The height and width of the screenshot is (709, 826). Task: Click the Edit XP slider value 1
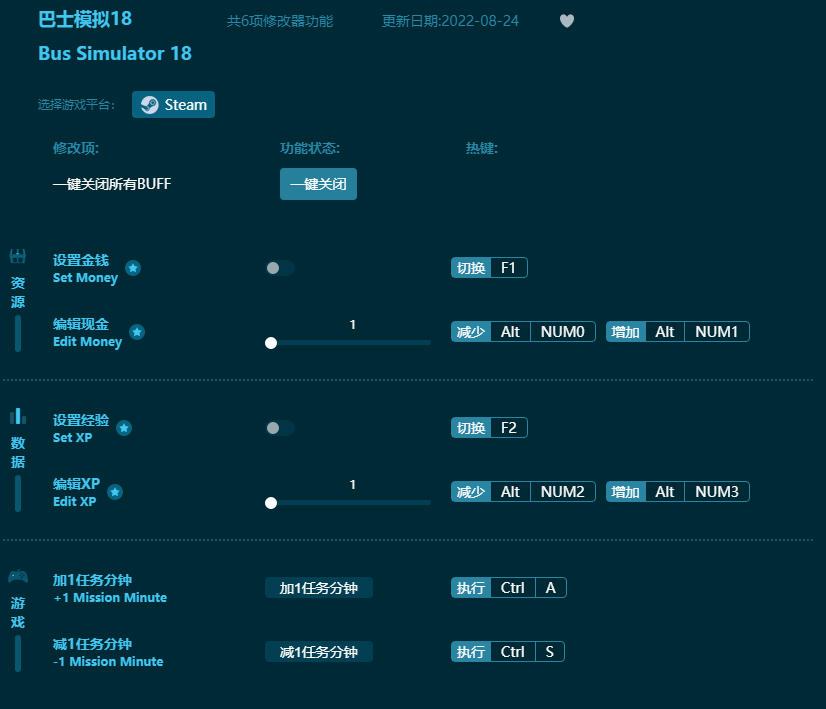coord(352,485)
